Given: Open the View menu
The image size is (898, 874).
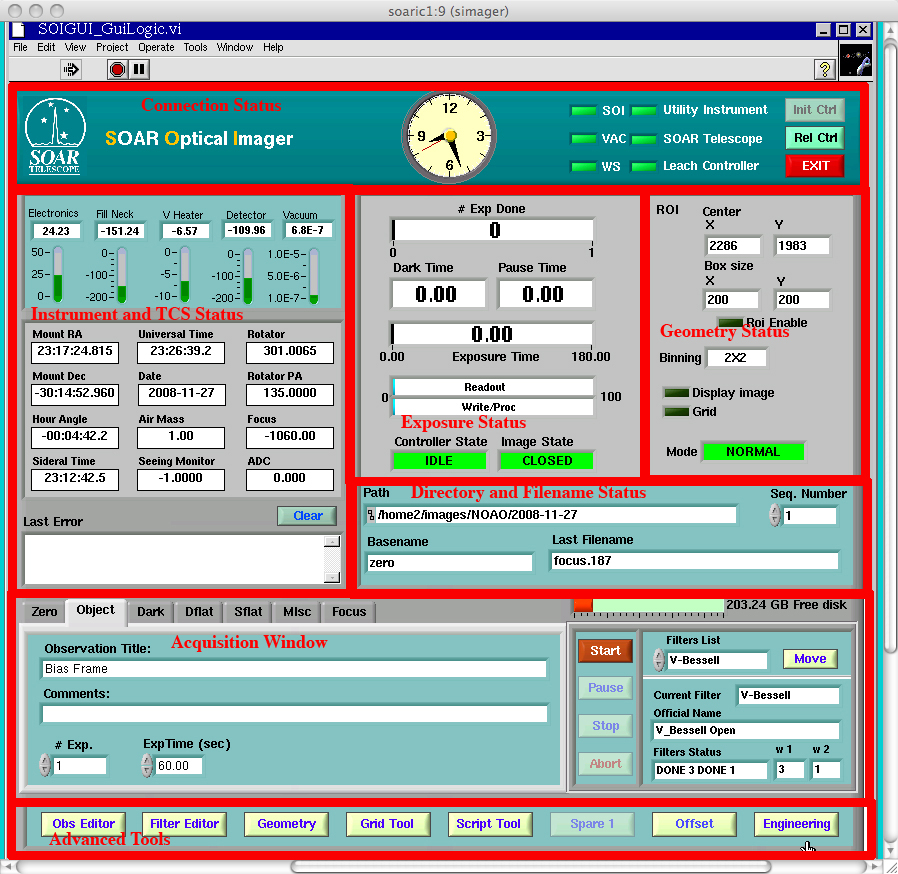Looking at the screenshot, I should point(75,48).
